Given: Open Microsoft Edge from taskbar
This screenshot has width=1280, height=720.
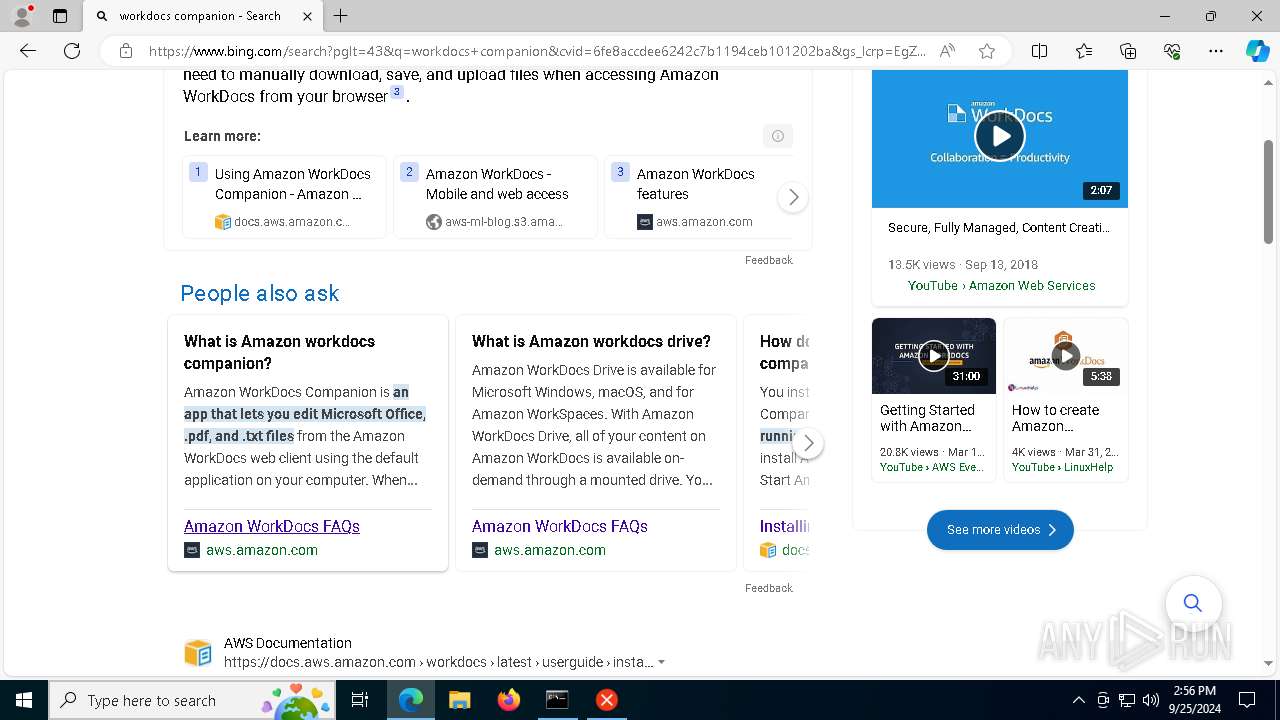Looking at the screenshot, I should pyautogui.click(x=411, y=700).
